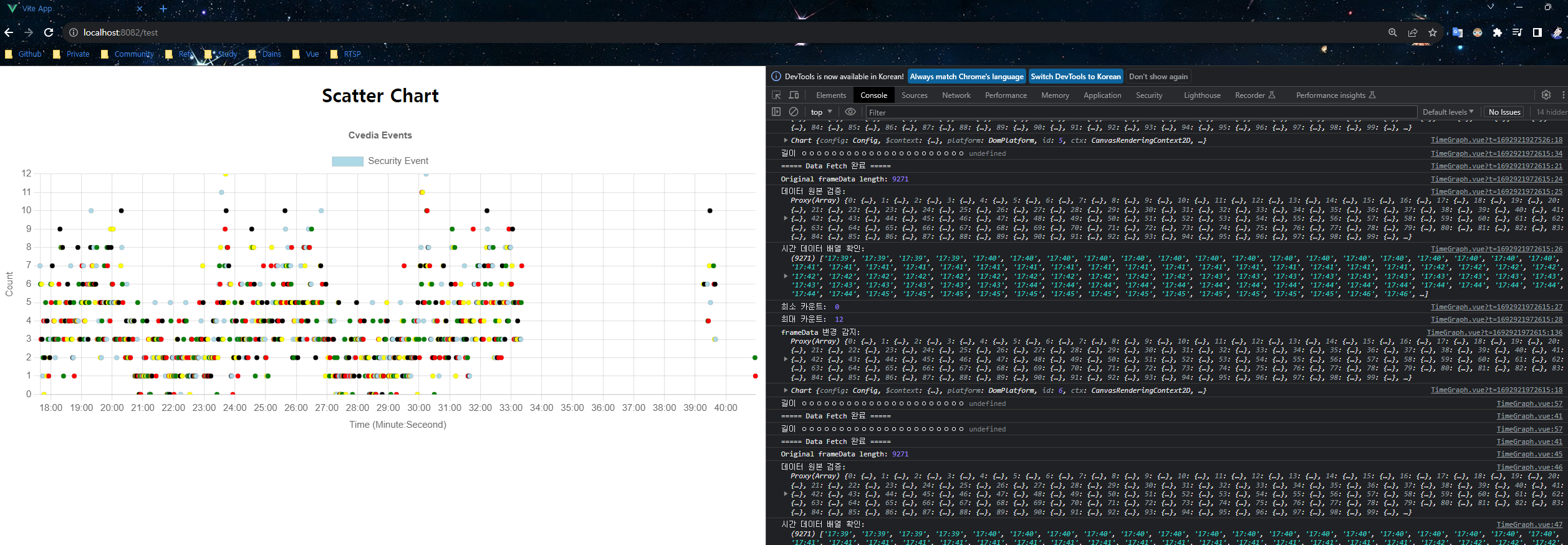Expand the first logged Chart object
This screenshot has height=545, width=1568.
786,140
